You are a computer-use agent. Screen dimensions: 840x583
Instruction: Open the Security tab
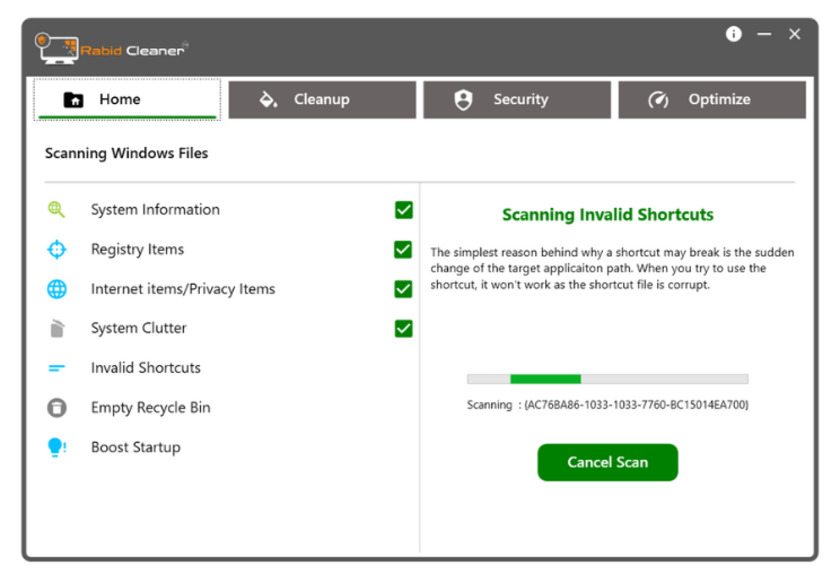click(516, 100)
